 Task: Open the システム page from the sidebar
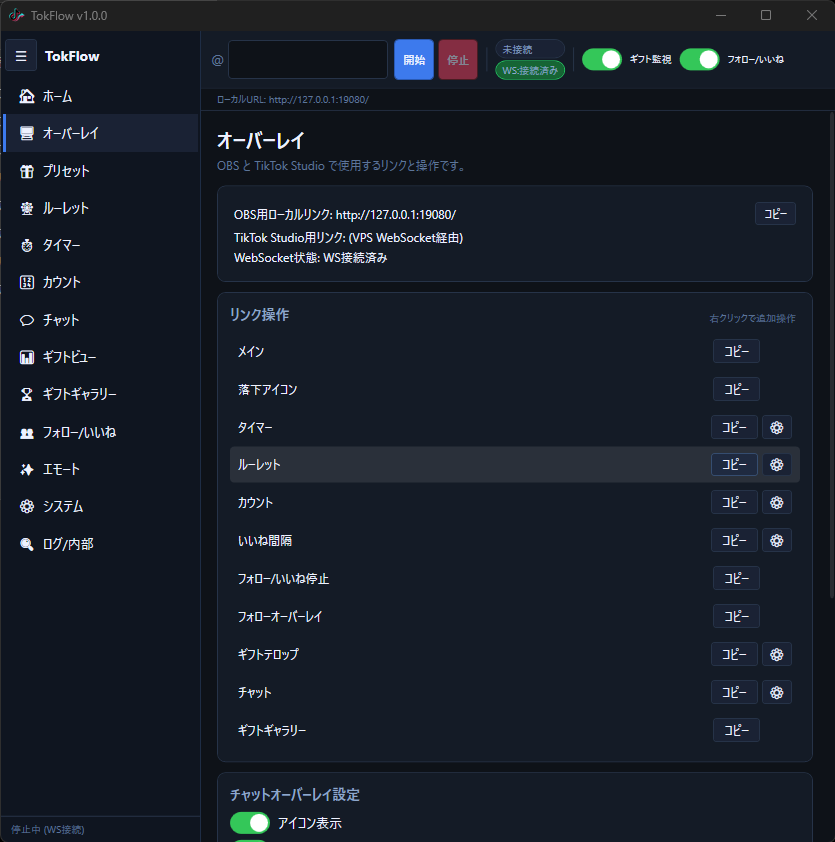[x=26, y=507]
